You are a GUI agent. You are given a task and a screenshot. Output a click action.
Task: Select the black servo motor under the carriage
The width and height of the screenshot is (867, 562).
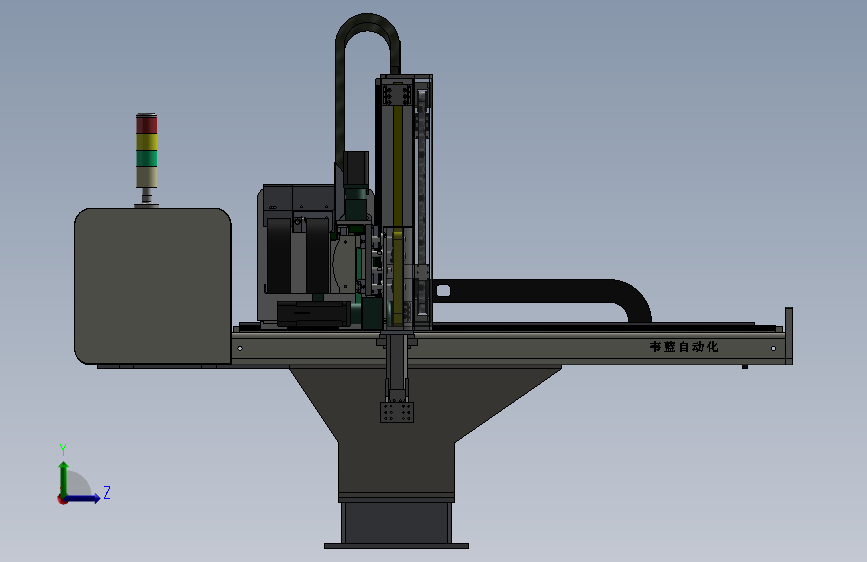315,314
